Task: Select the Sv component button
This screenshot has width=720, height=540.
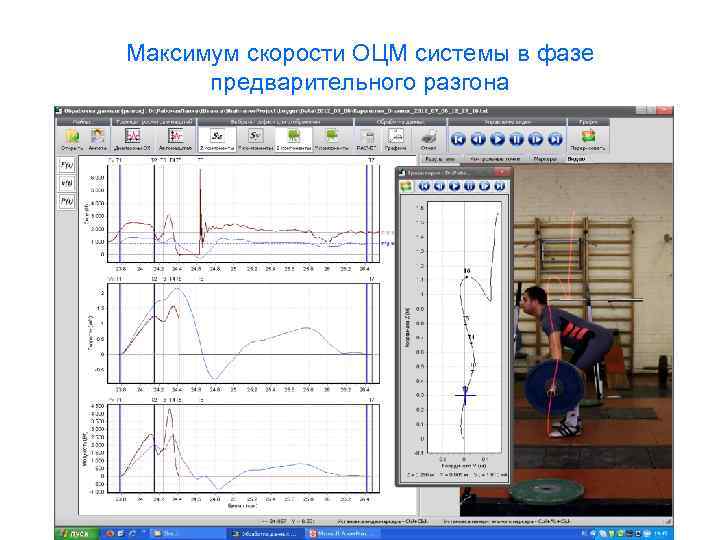Action: tap(255, 139)
